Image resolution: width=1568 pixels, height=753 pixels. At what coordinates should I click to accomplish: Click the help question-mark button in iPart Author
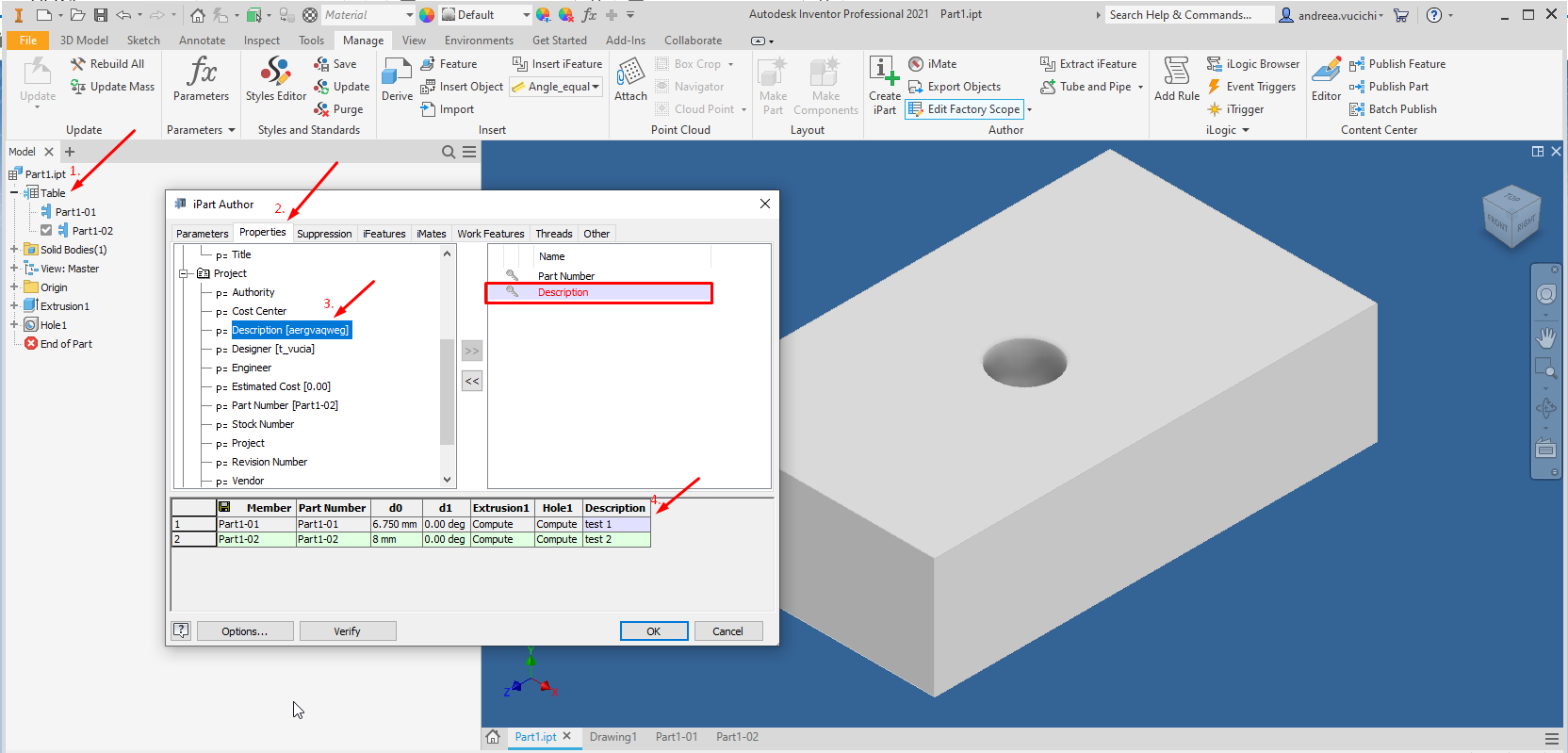[x=181, y=630]
